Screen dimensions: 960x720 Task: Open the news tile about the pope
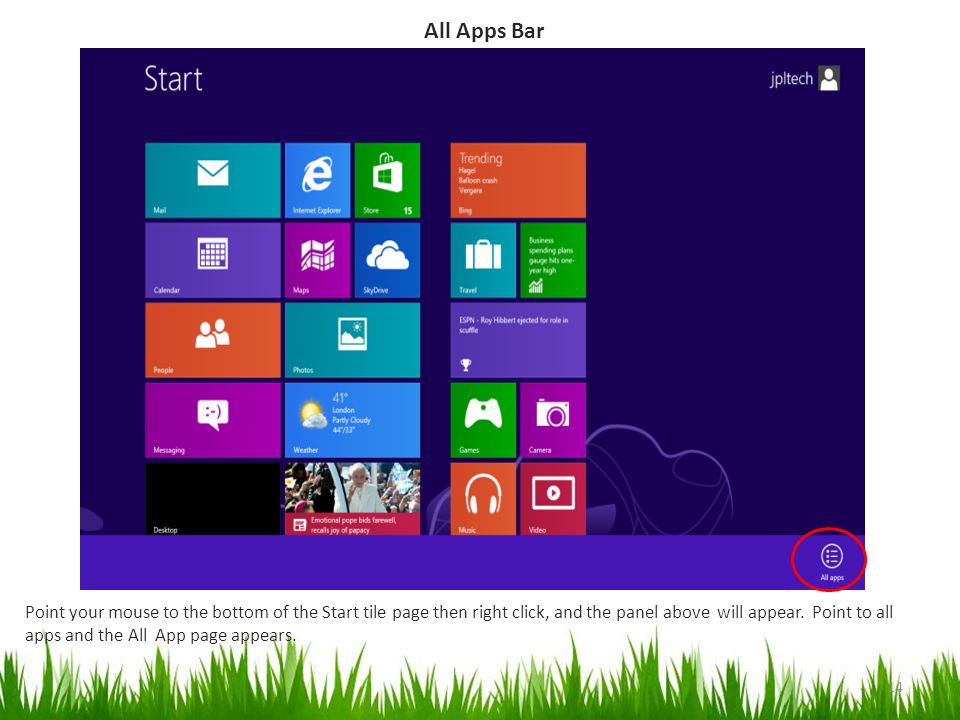point(352,499)
